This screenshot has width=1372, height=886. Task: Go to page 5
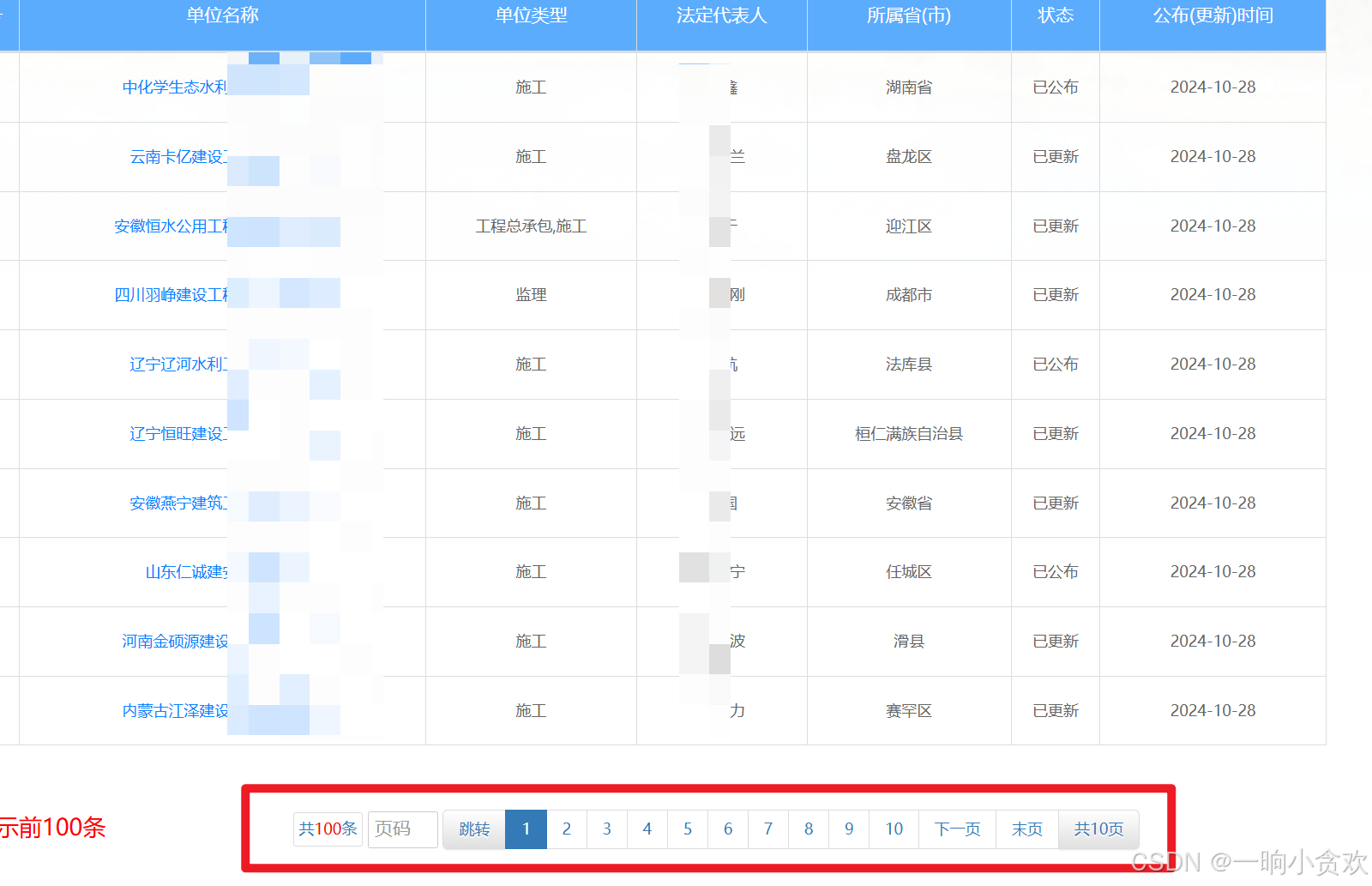click(688, 829)
